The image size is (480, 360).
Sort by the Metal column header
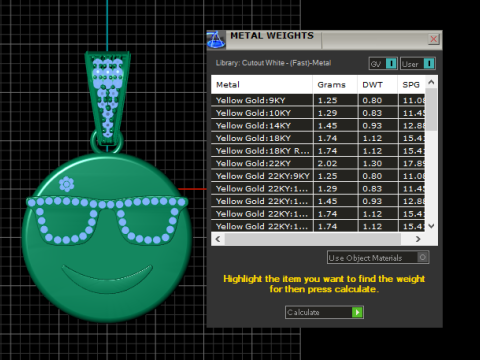click(262, 85)
